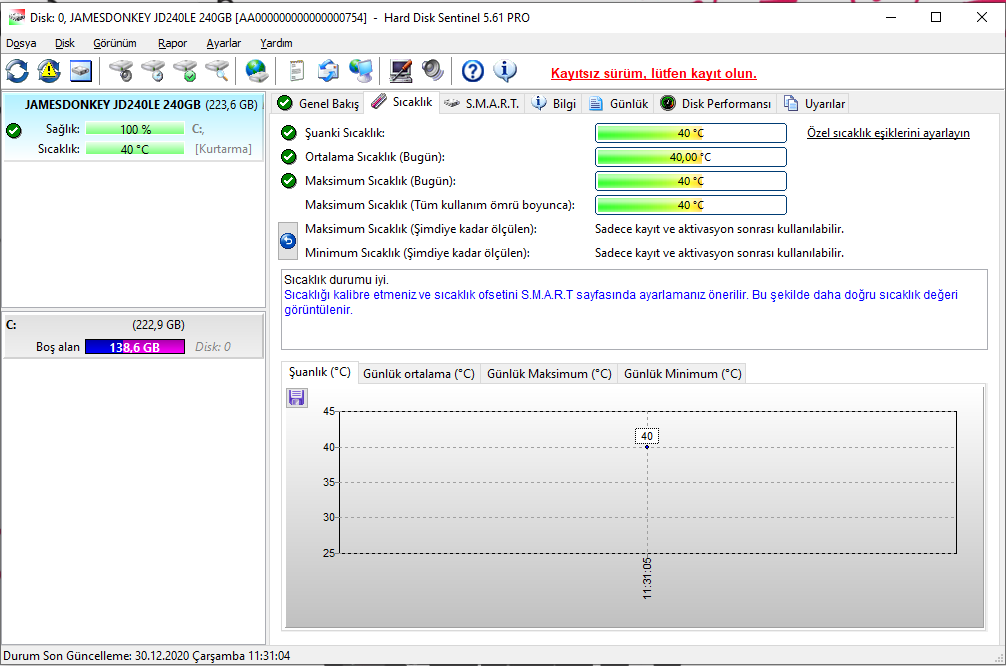
Task: Select the JAMESDONKEY JD240LE 240GB disk entry
Action: tap(133, 127)
